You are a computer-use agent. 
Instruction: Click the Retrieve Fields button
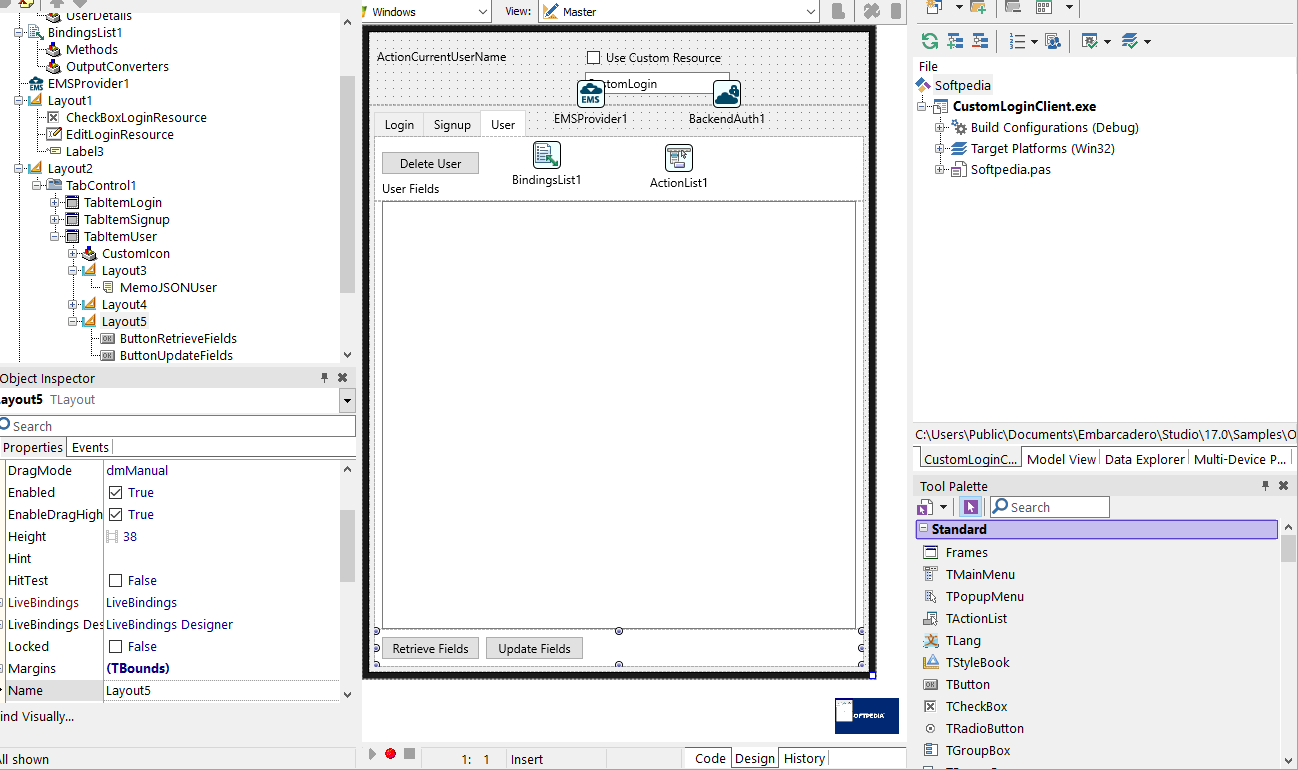tap(431, 649)
